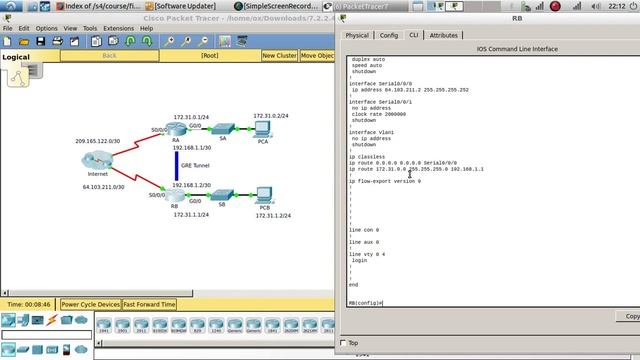640x360 pixels.
Task: Click the Internet cloud router device
Action: 97,160
